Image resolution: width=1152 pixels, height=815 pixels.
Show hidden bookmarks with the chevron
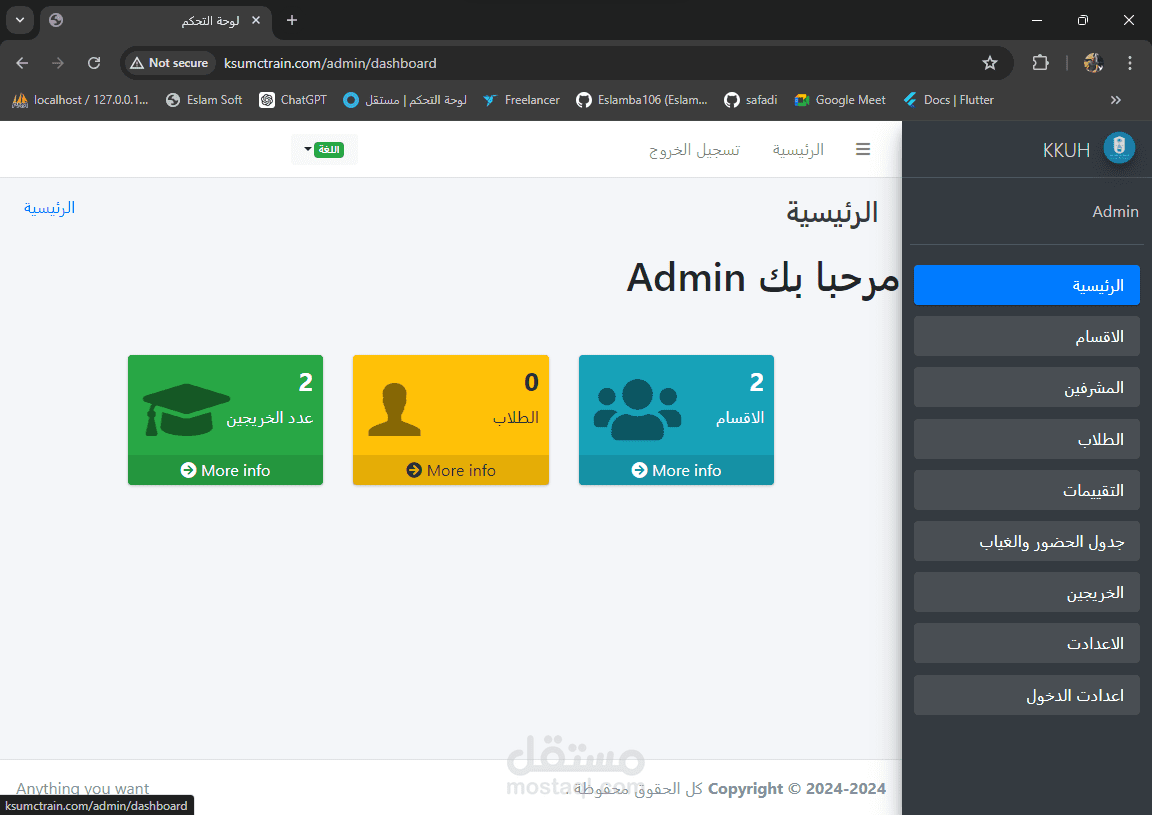[1115, 99]
